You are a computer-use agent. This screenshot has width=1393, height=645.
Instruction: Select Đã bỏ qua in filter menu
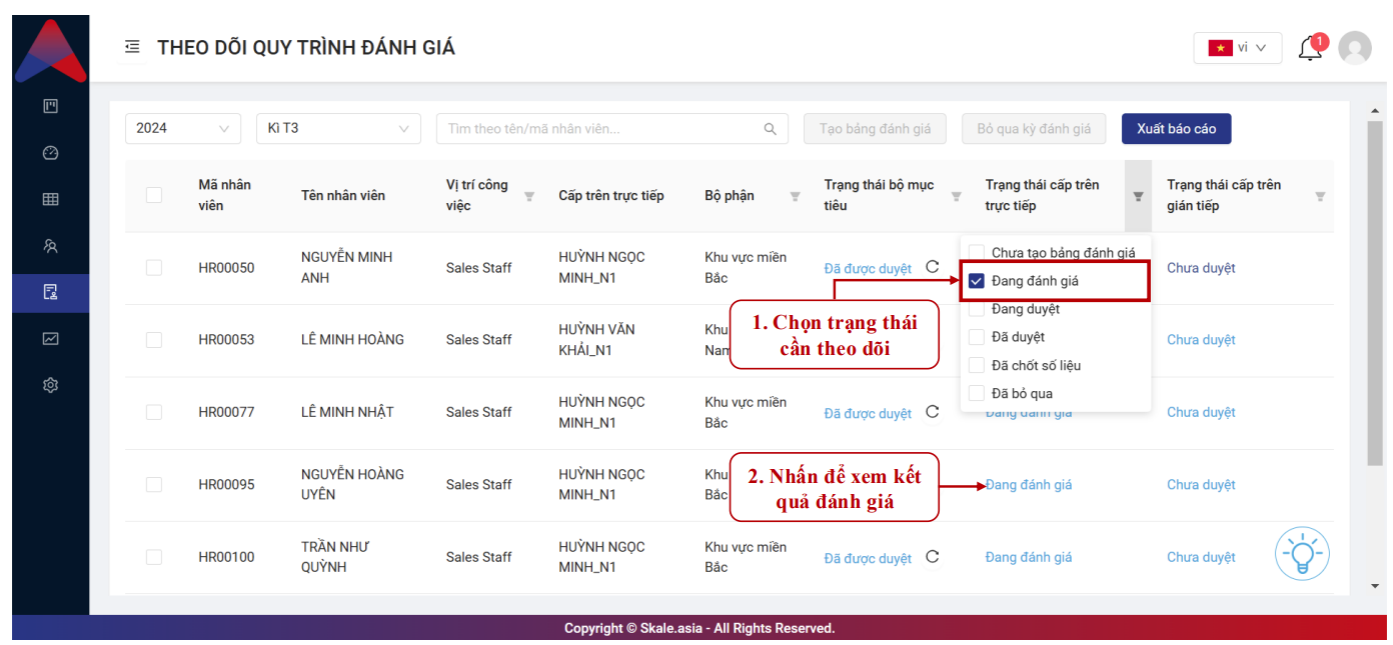(977, 393)
